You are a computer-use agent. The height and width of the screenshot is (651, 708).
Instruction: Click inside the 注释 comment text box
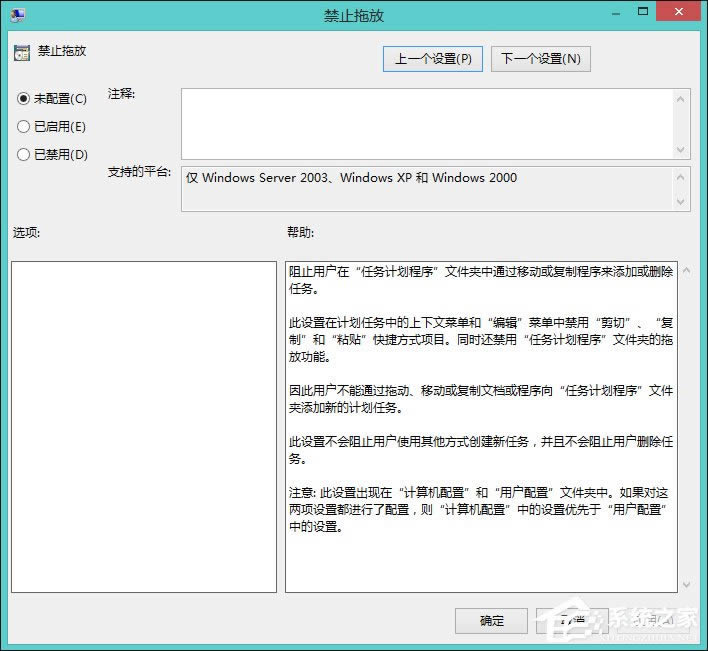[427, 124]
